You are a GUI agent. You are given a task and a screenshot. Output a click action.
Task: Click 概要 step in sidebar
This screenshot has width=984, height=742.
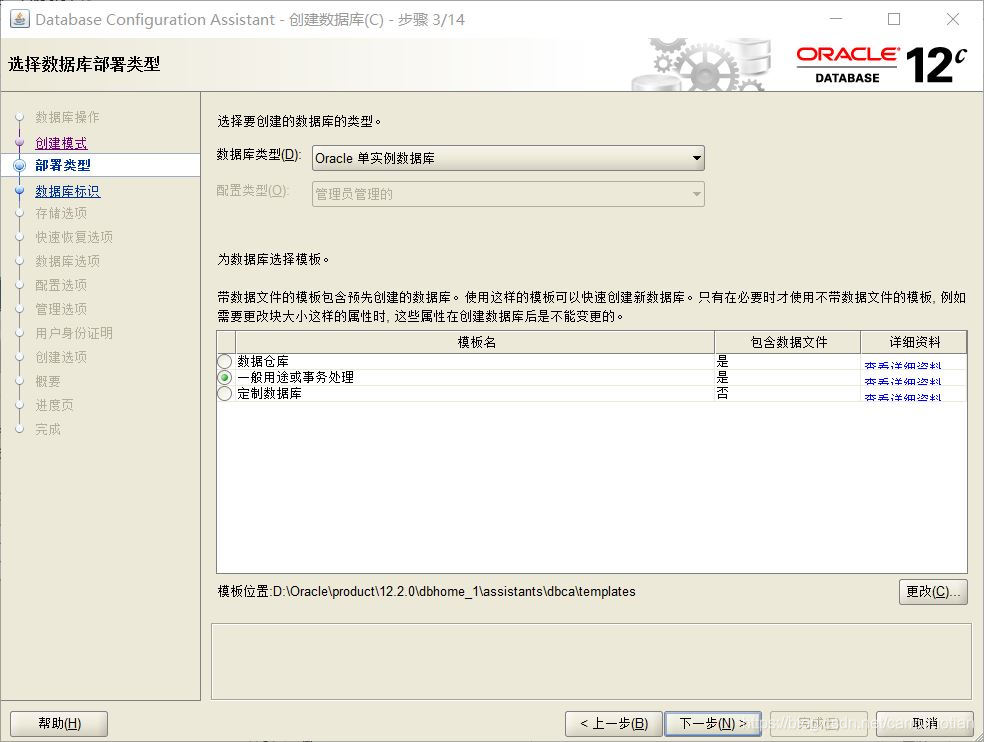(48, 381)
